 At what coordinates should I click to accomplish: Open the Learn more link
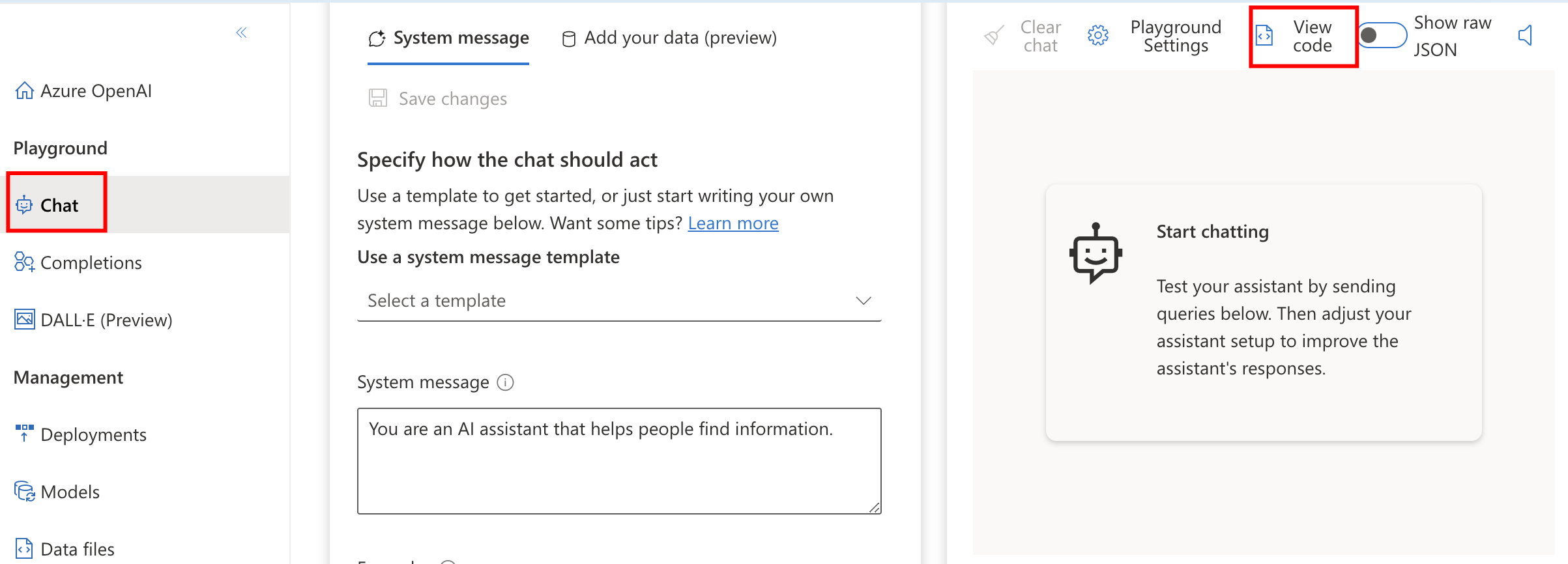pyautogui.click(x=733, y=223)
